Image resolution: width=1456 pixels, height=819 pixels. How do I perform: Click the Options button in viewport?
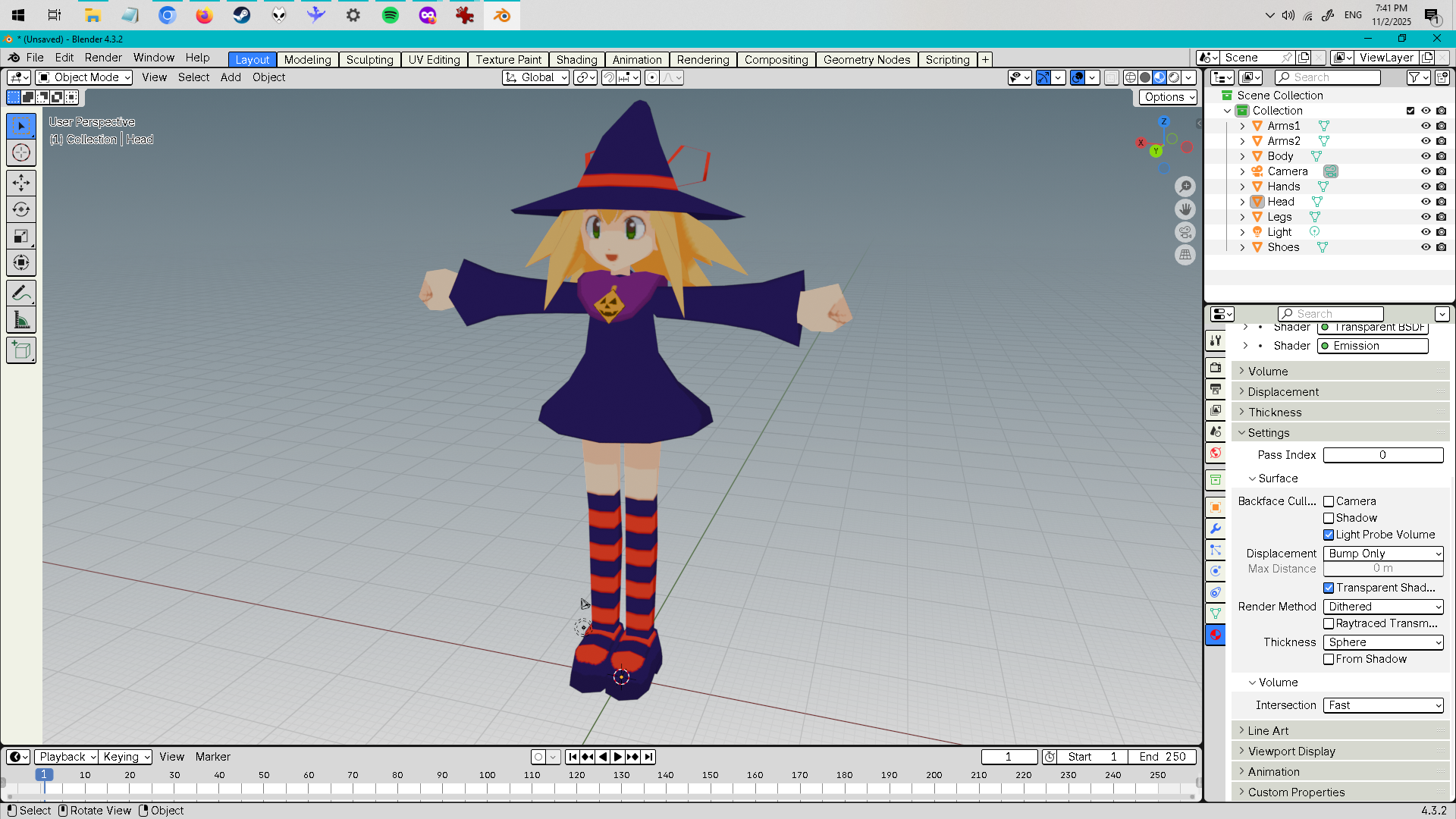pyautogui.click(x=1168, y=97)
